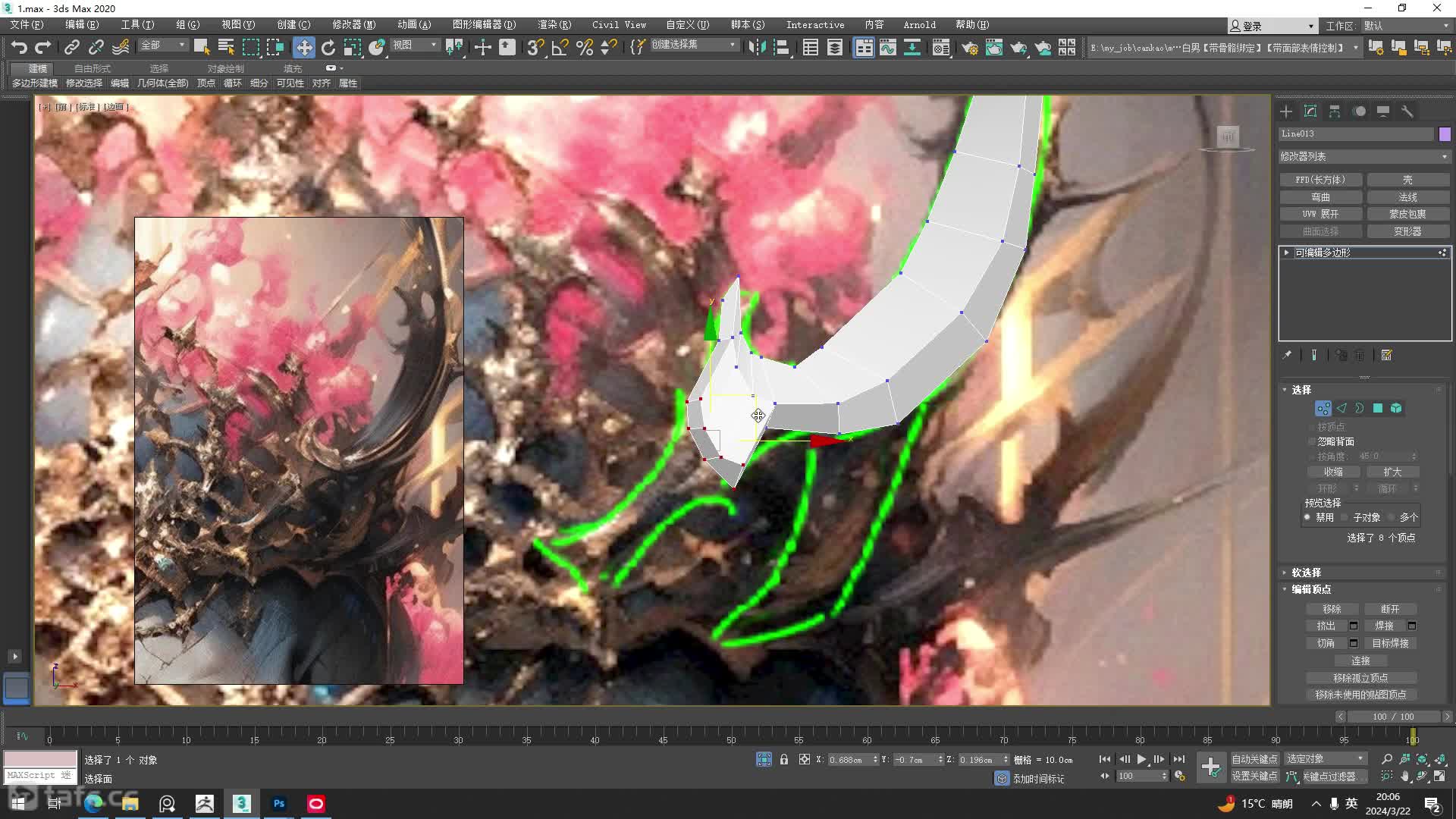Activate the Select and Rotate tool

pyautogui.click(x=328, y=47)
